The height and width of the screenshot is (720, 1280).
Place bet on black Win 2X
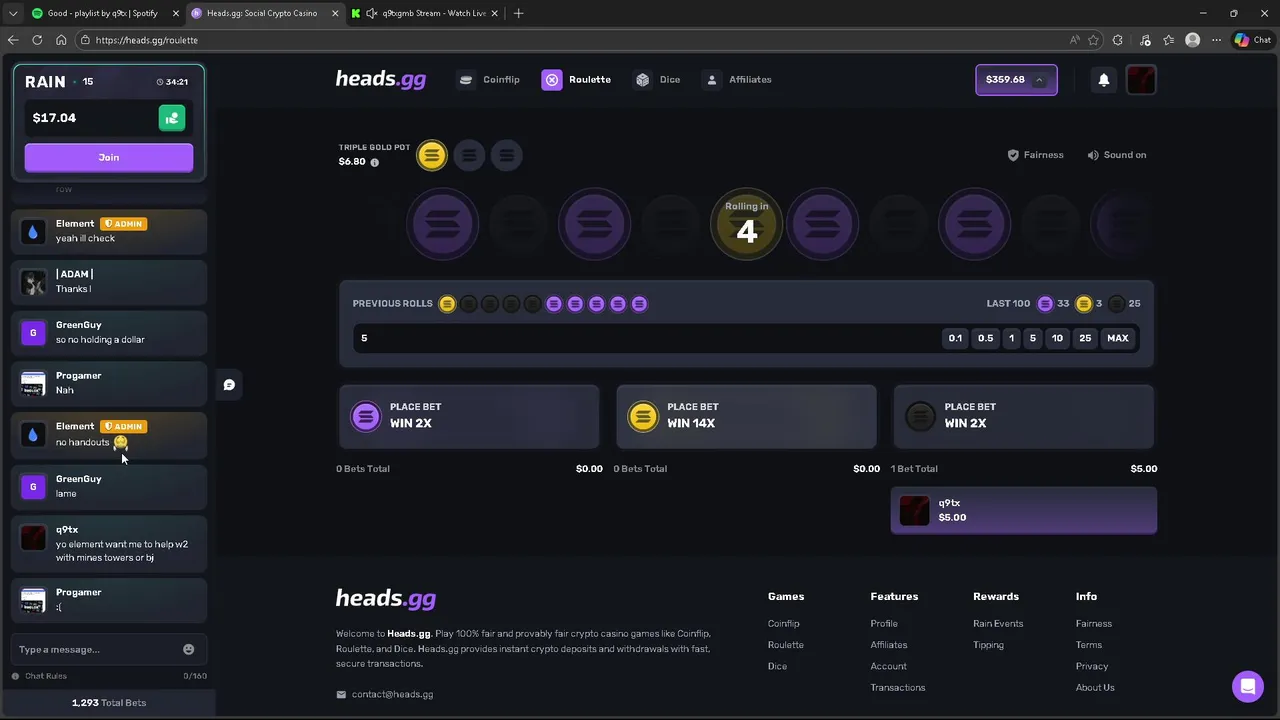[1023, 416]
